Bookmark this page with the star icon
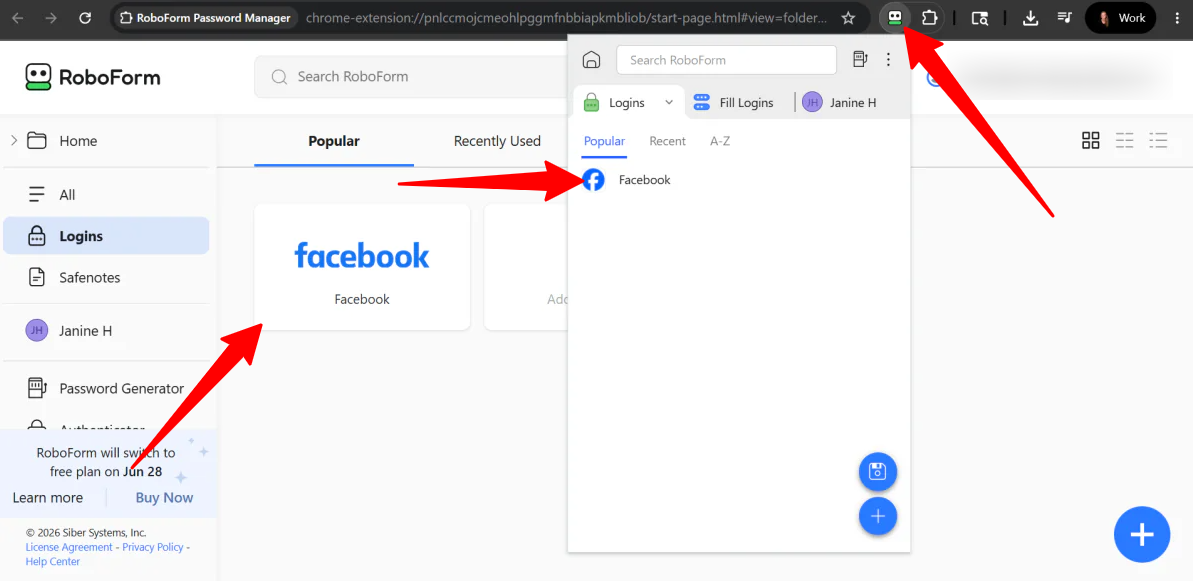 [x=848, y=17]
